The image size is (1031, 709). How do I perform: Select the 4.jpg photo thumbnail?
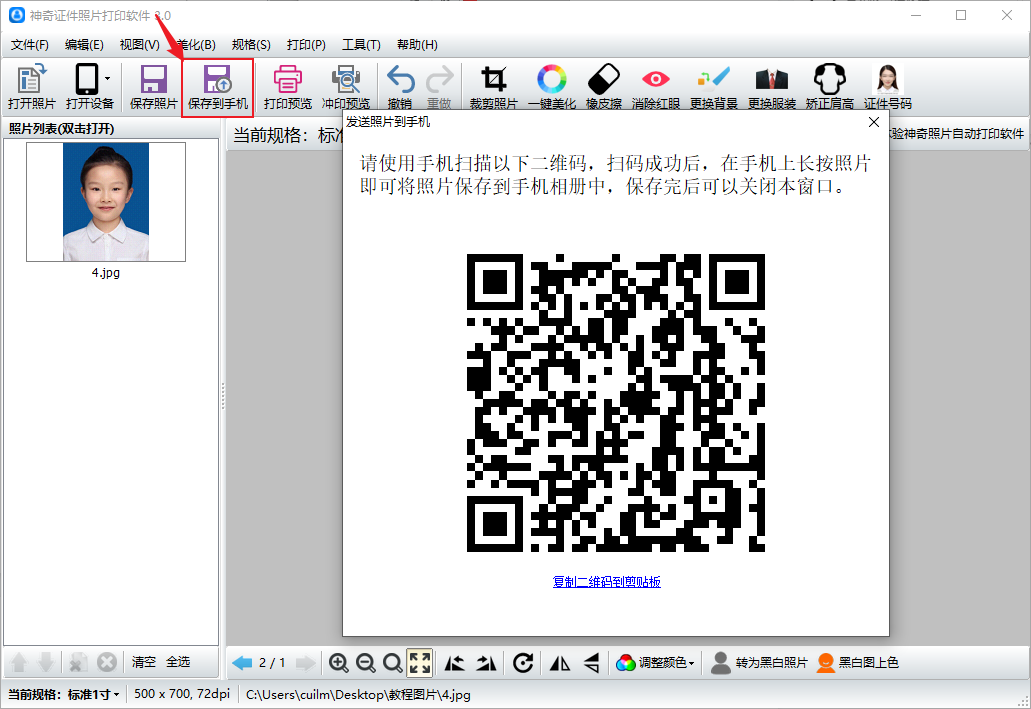click(106, 202)
